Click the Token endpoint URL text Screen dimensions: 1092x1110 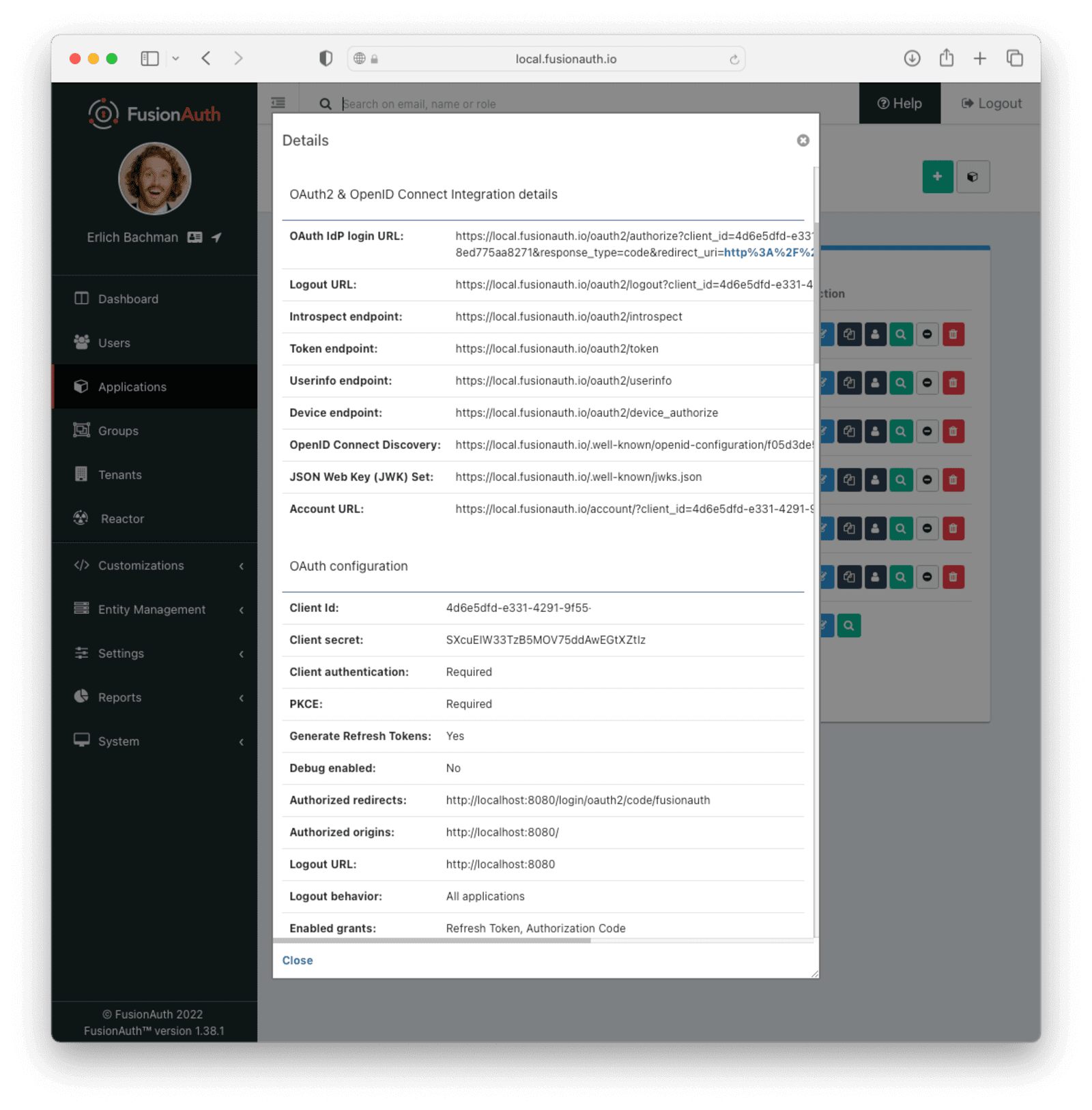click(x=557, y=349)
